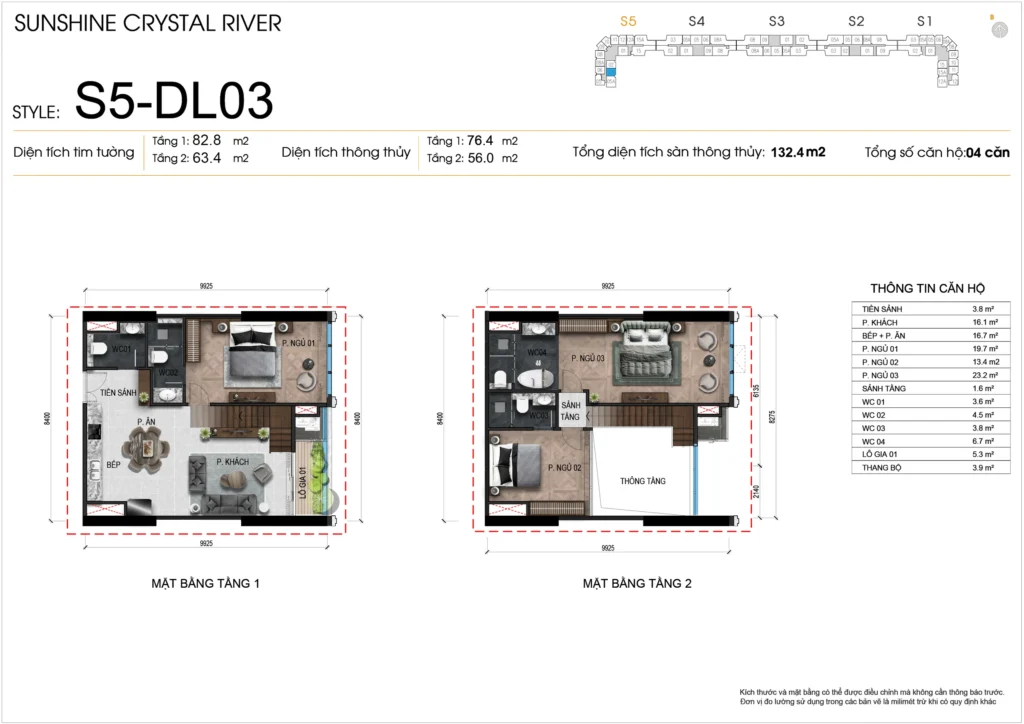The image size is (1024, 724).
Task: Click the compass icon in top-right corner
Action: pyautogui.click(x=998, y=29)
